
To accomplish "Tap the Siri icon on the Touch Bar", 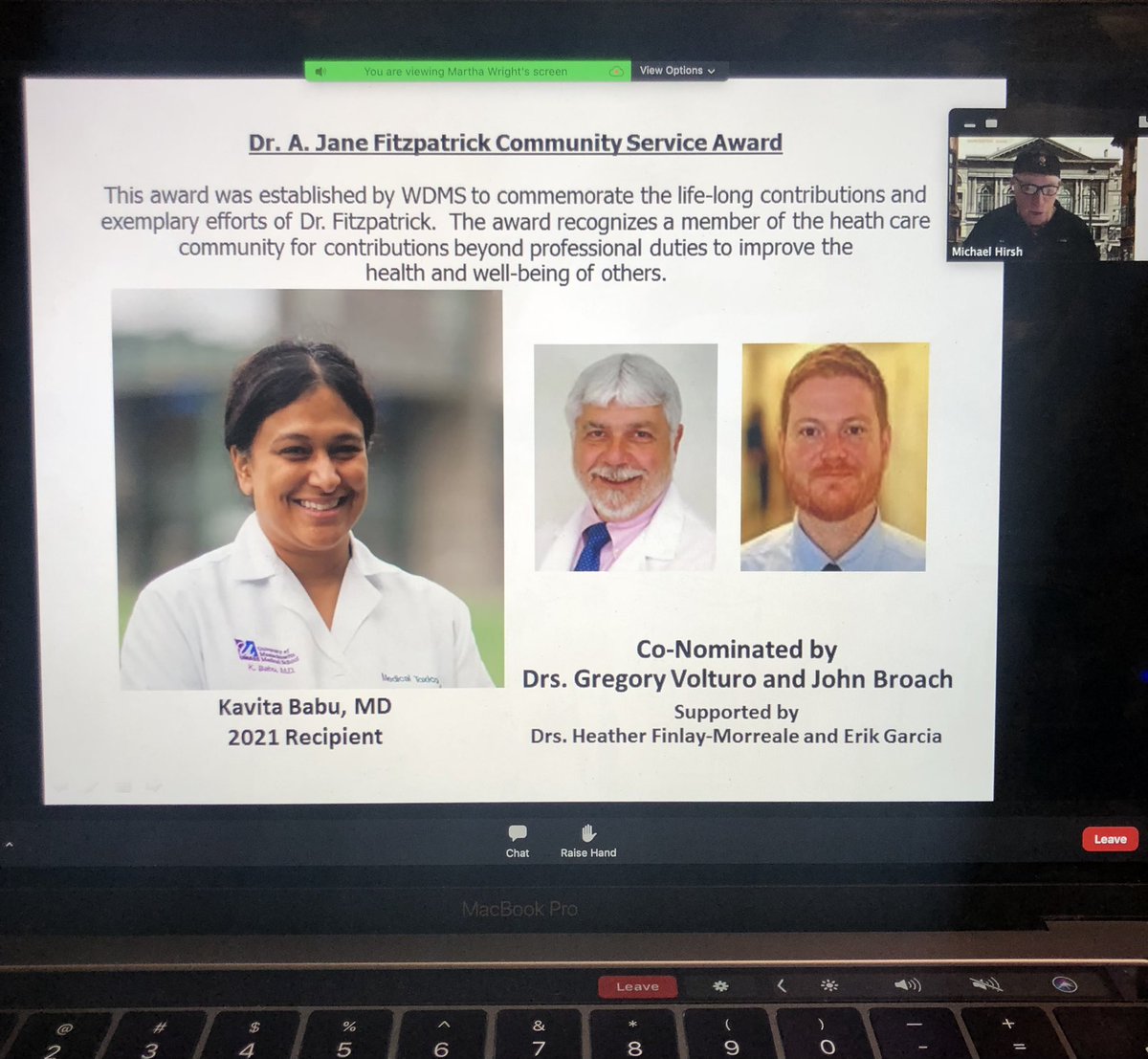I will [x=1064, y=984].
